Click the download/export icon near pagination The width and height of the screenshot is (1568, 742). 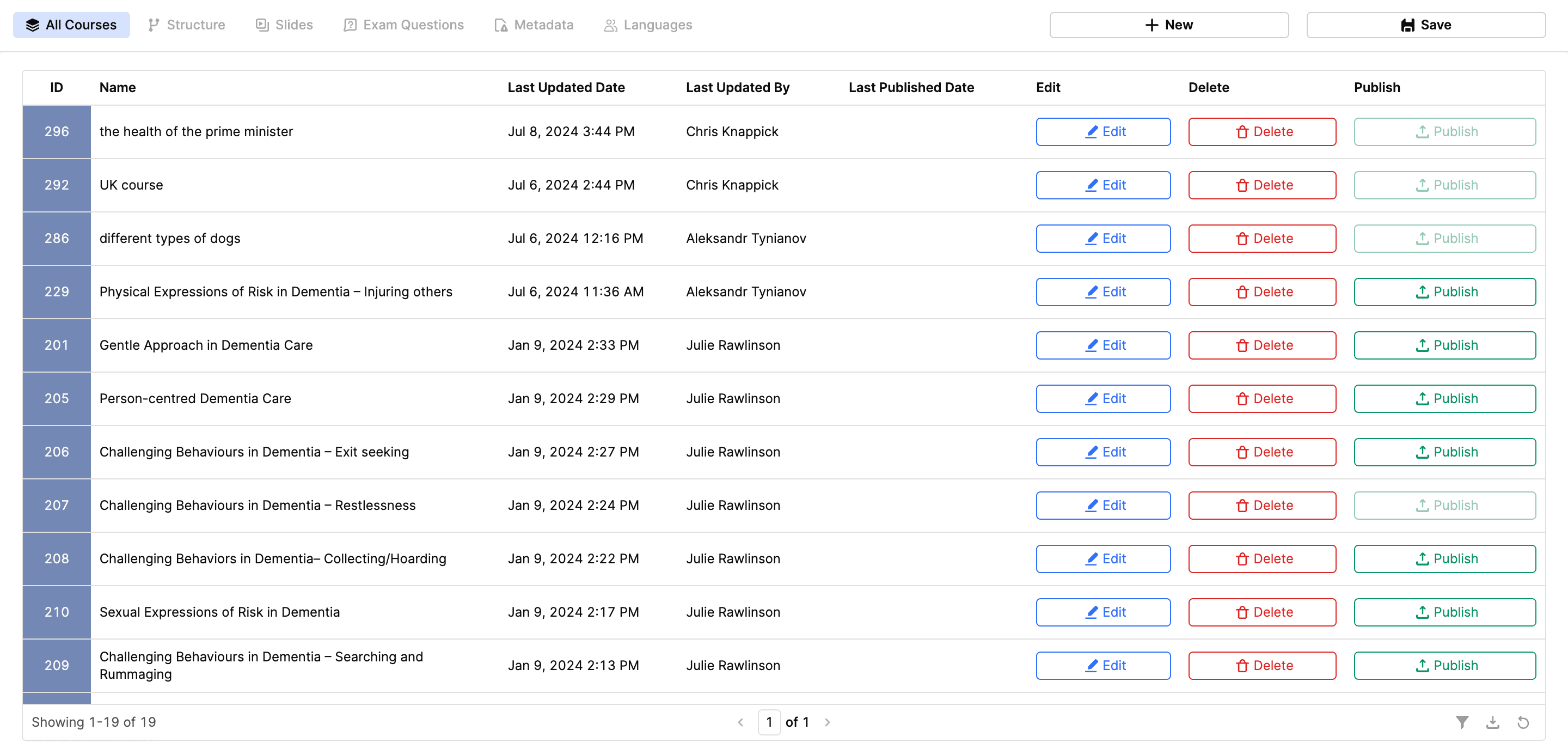tap(1492, 722)
